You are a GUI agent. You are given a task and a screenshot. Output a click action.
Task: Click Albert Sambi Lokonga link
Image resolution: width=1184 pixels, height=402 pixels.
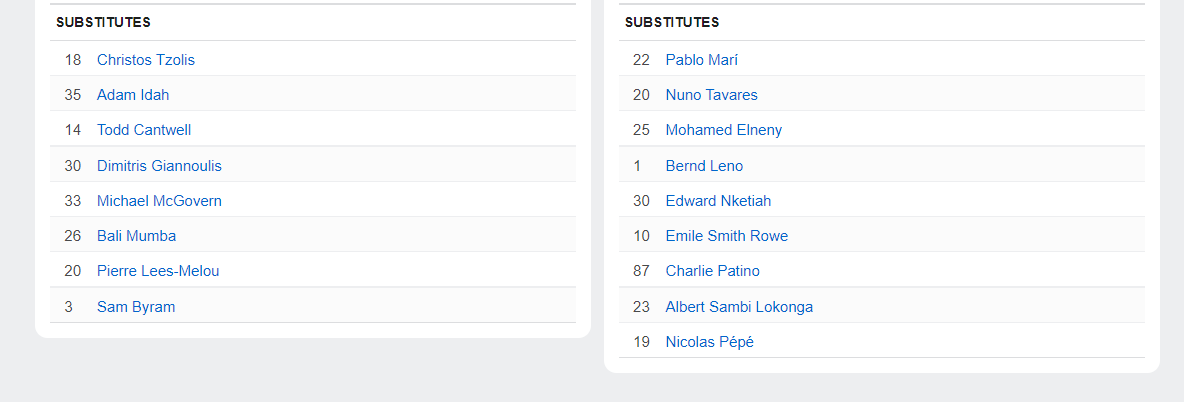(739, 307)
